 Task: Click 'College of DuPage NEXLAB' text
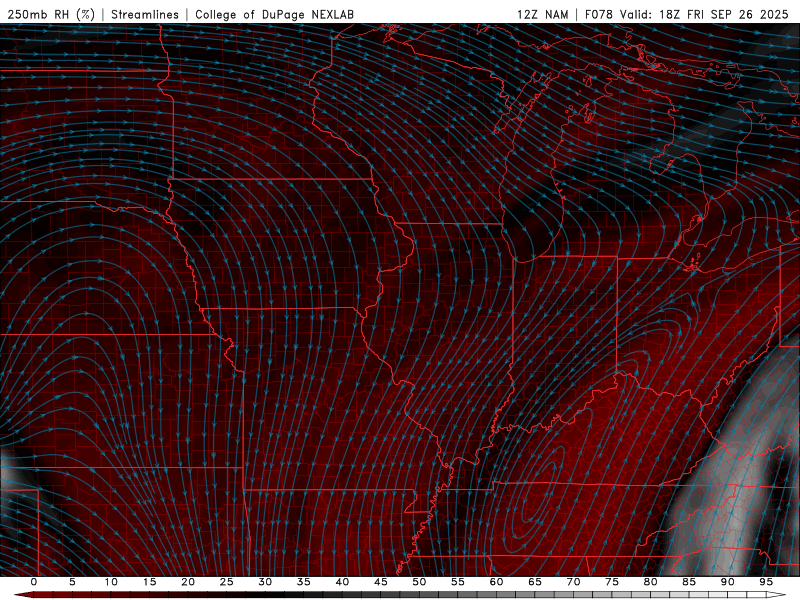[x=274, y=14]
